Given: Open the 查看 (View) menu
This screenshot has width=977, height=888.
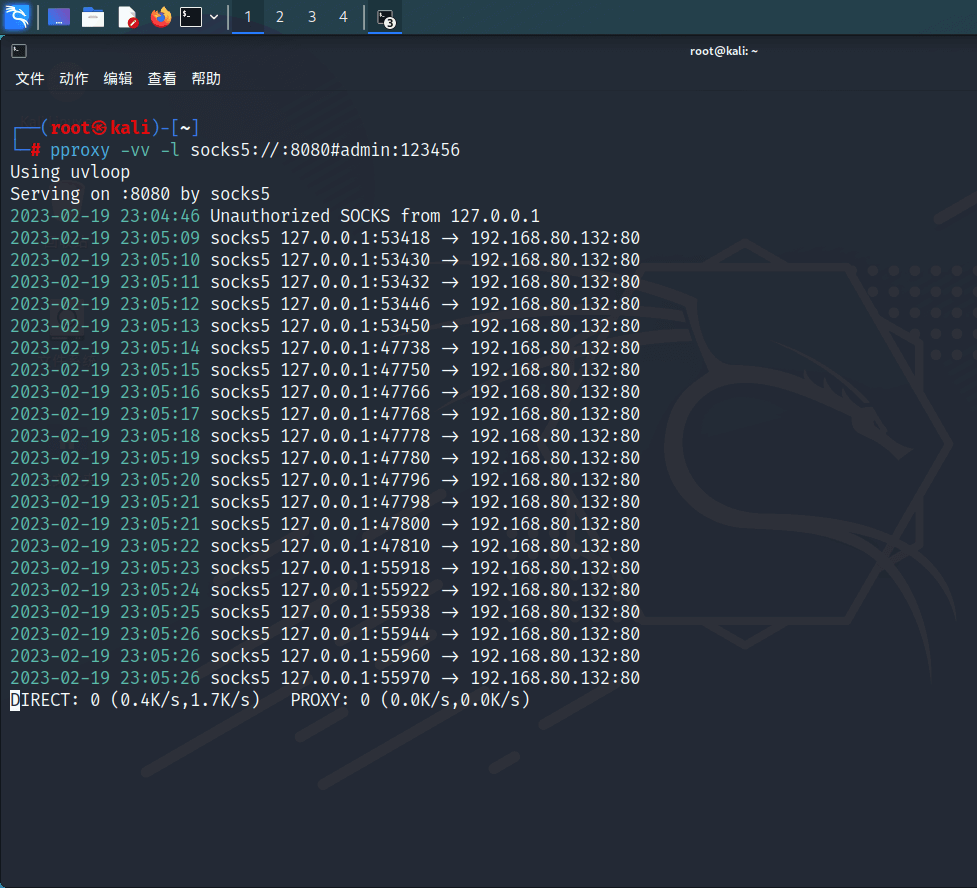Looking at the screenshot, I should 162,79.
